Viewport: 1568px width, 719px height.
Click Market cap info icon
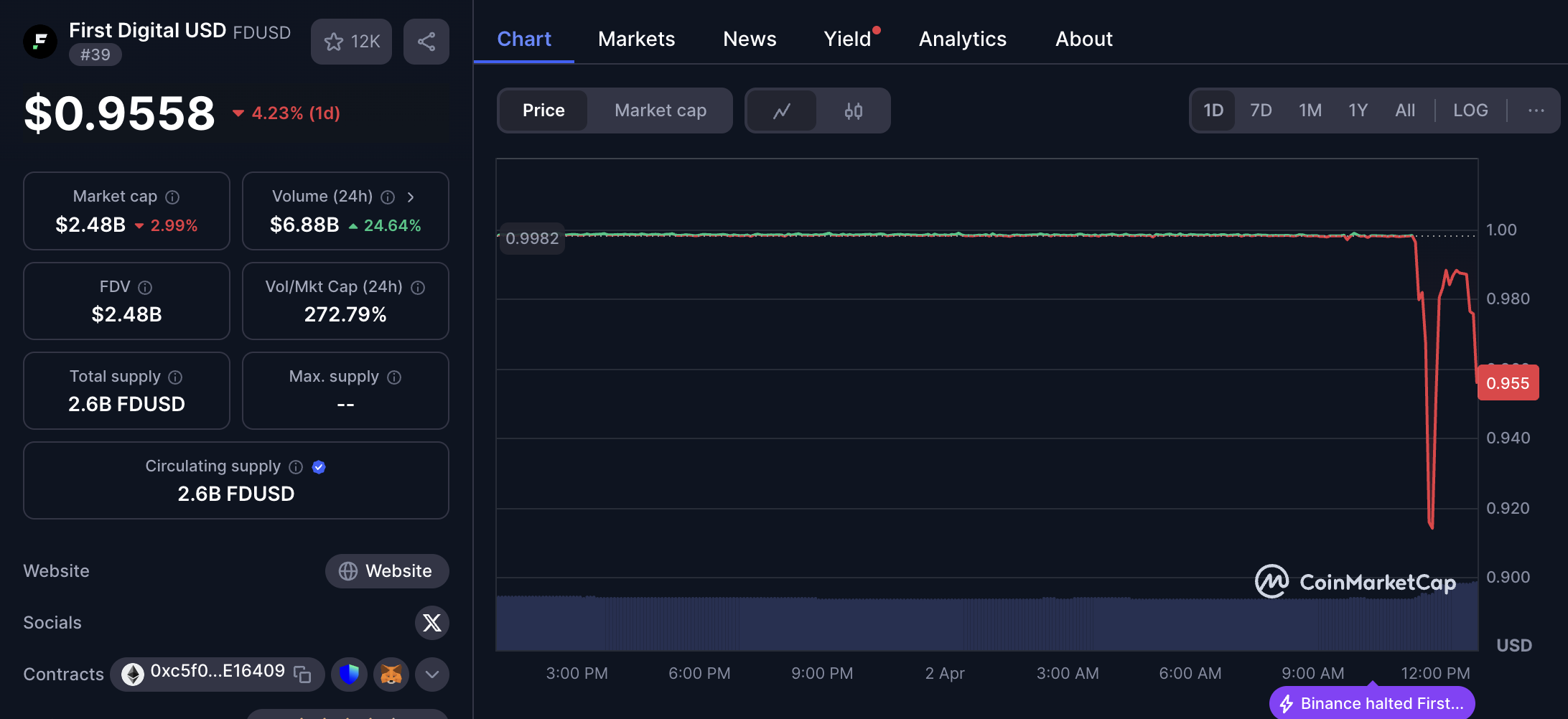pos(172,197)
